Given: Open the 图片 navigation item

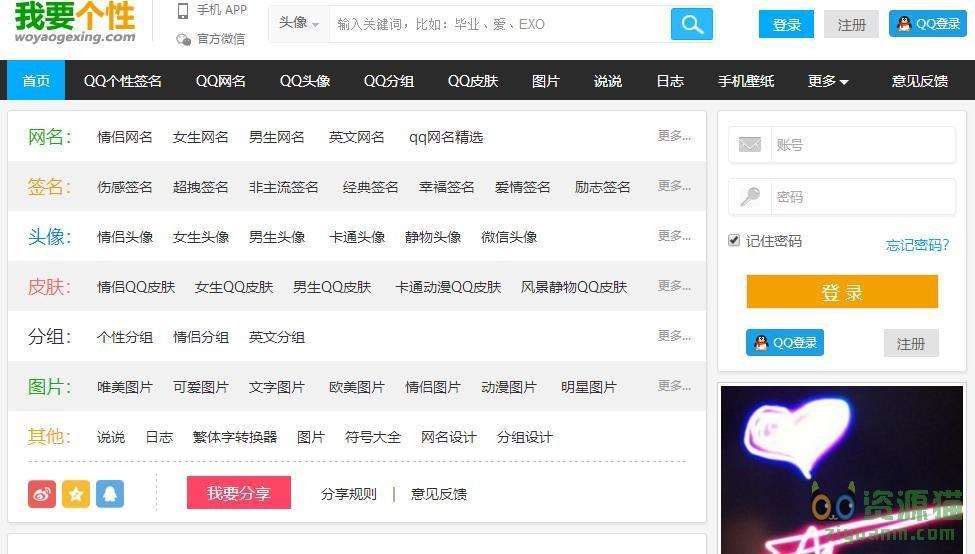Looking at the screenshot, I should click(546, 81).
